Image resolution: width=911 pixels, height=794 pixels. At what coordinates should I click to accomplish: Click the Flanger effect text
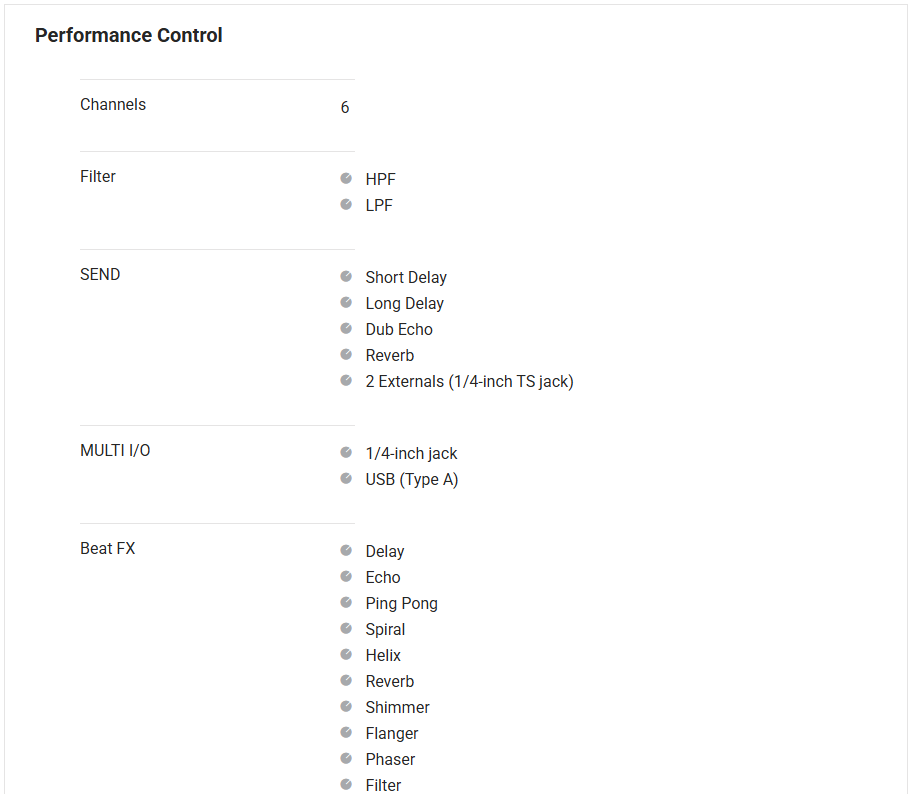point(392,734)
